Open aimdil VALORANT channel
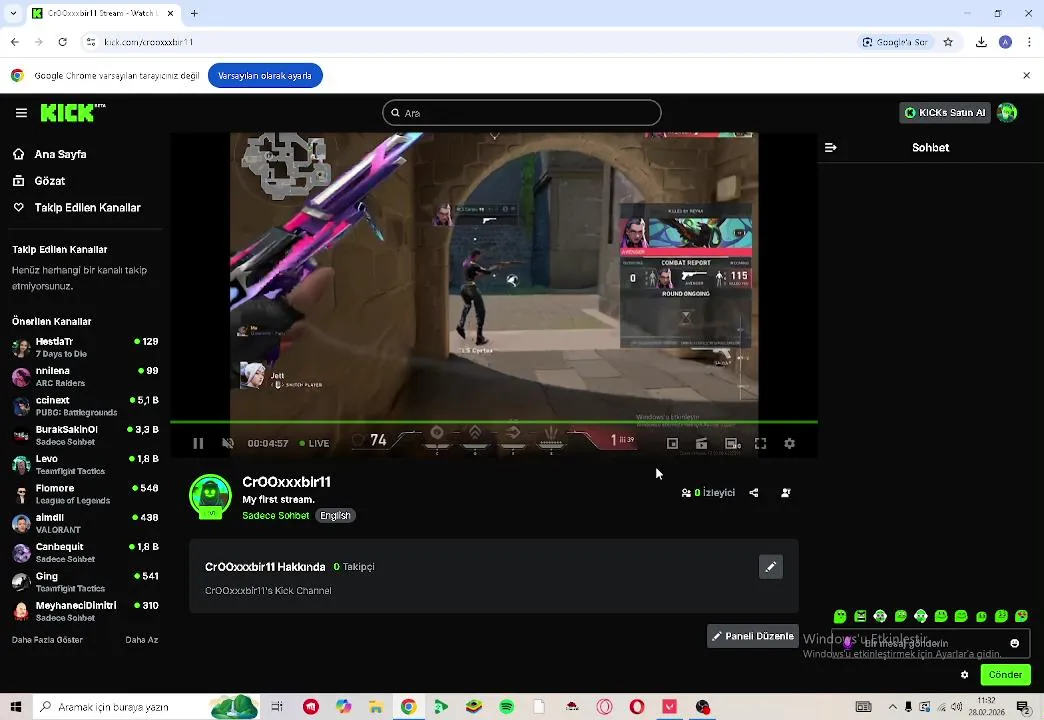Screen dimensions: 1044x720 click(x=85, y=523)
